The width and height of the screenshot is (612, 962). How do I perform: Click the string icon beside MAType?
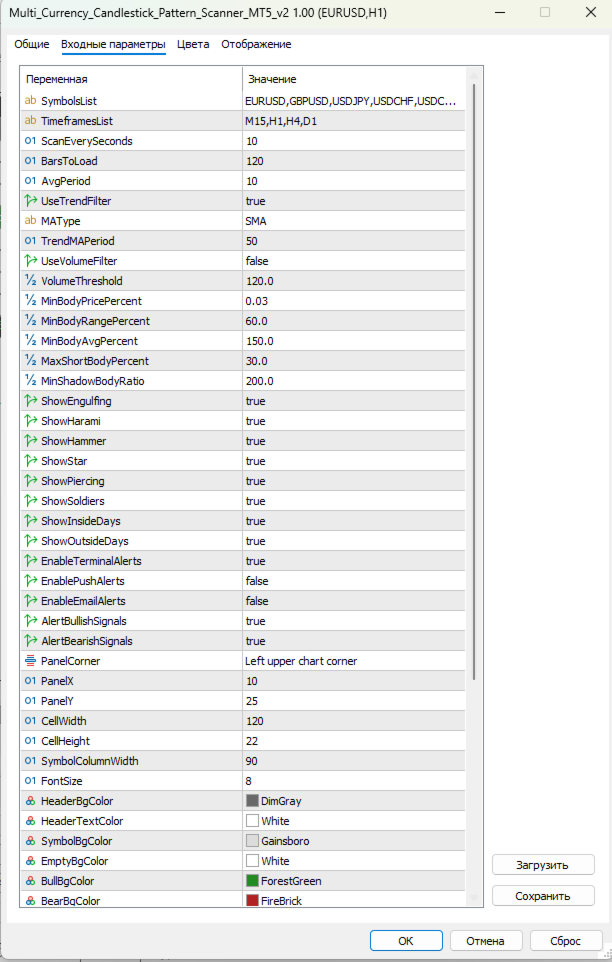(x=30, y=221)
